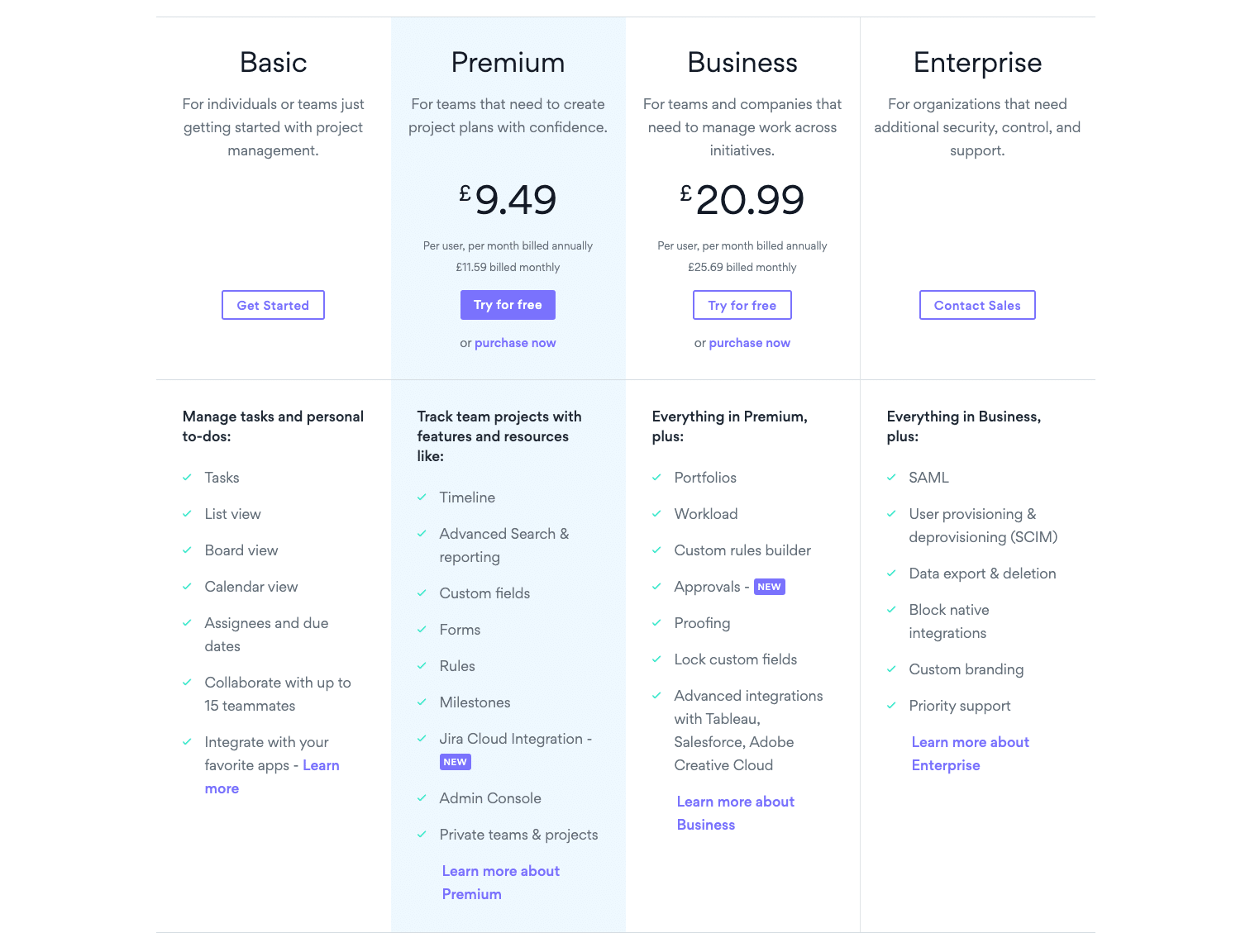Follow the Learn more about Premium link

point(501,883)
